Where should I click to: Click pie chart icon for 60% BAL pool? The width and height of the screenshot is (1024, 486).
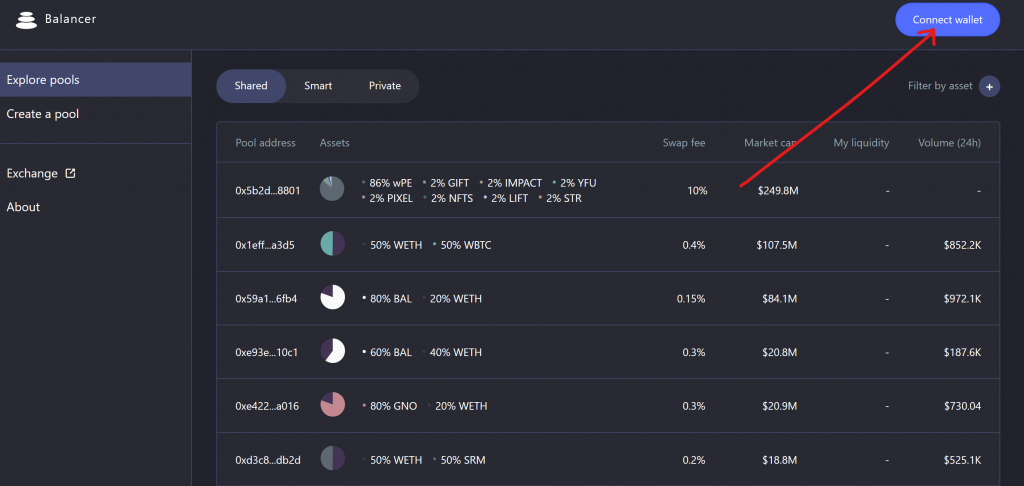pos(332,351)
